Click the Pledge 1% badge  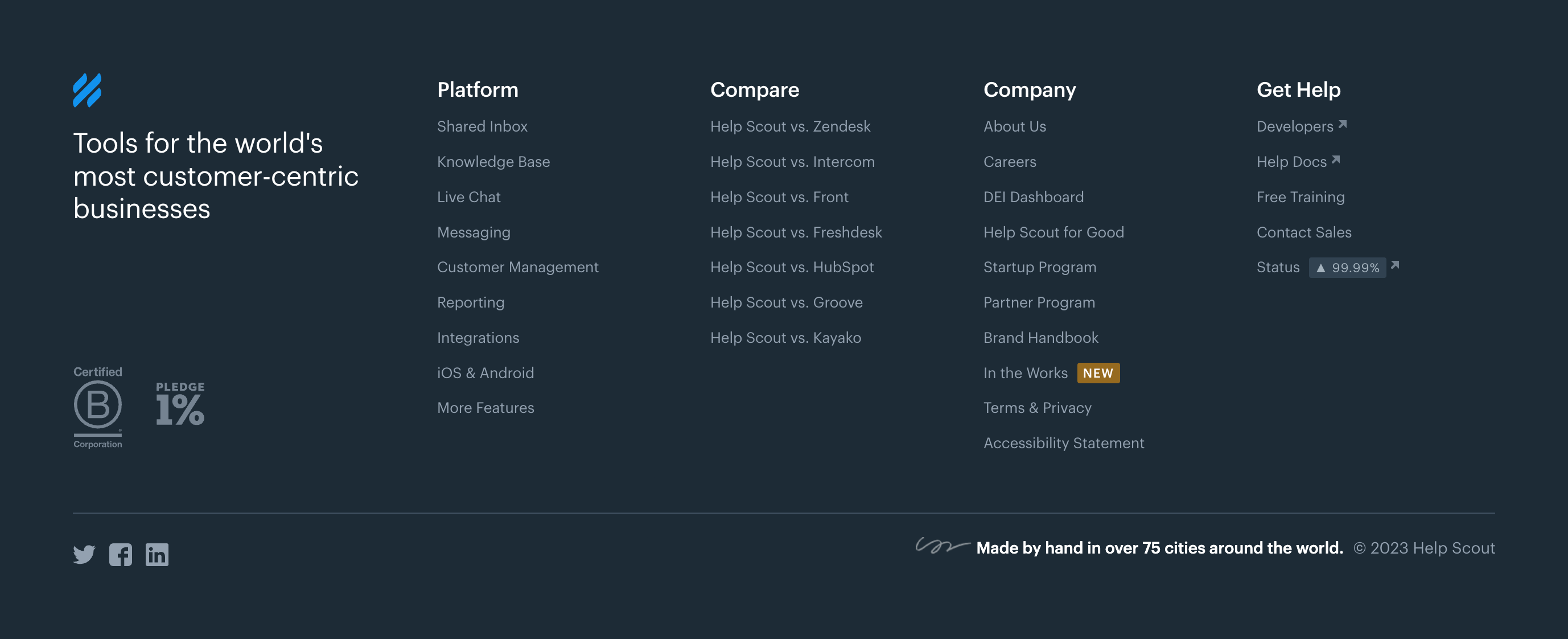(x=180, y=404)
